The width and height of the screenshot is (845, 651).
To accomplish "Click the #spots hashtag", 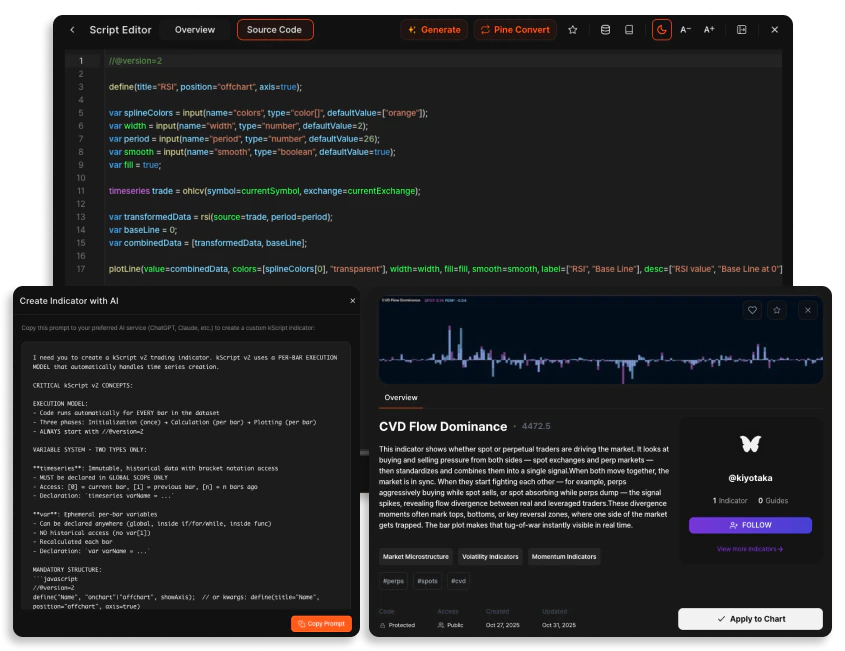I will tap(427, 581).
